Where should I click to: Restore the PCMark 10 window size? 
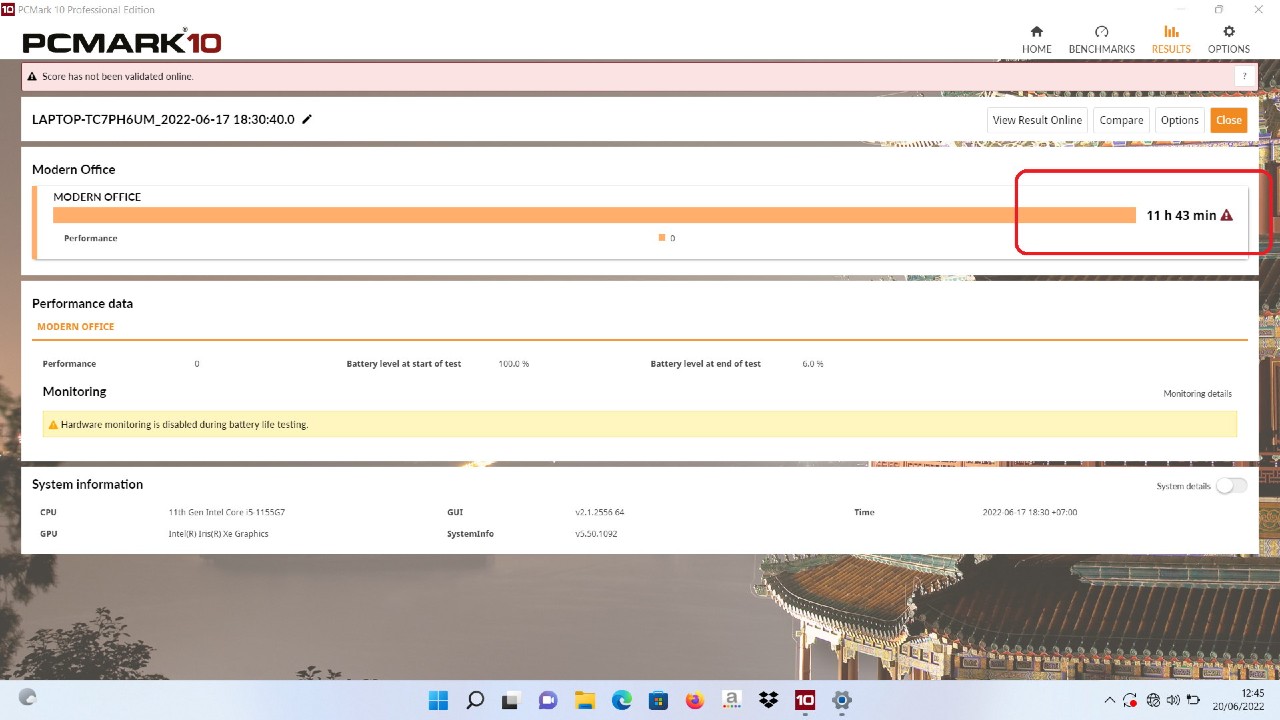tap(1219, 9)
